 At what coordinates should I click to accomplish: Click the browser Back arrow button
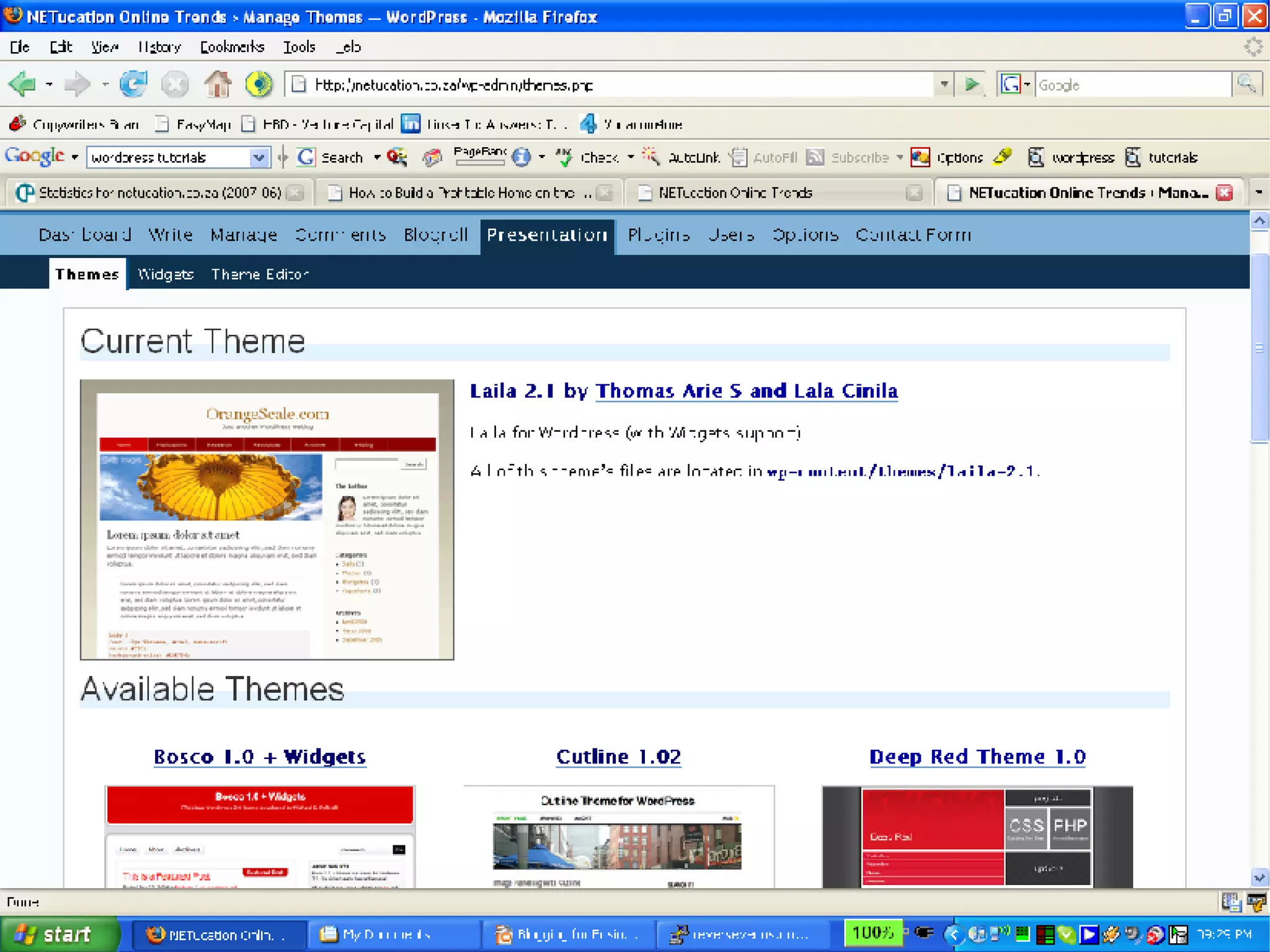[x=22, y=84]
